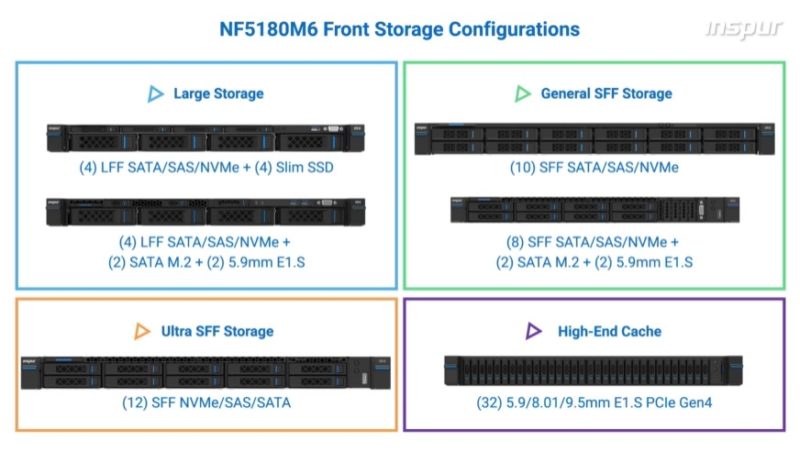Viewport: 800px width, 451px height.
Task: Click the second server image under Large Storage
Action: point(205,212)
